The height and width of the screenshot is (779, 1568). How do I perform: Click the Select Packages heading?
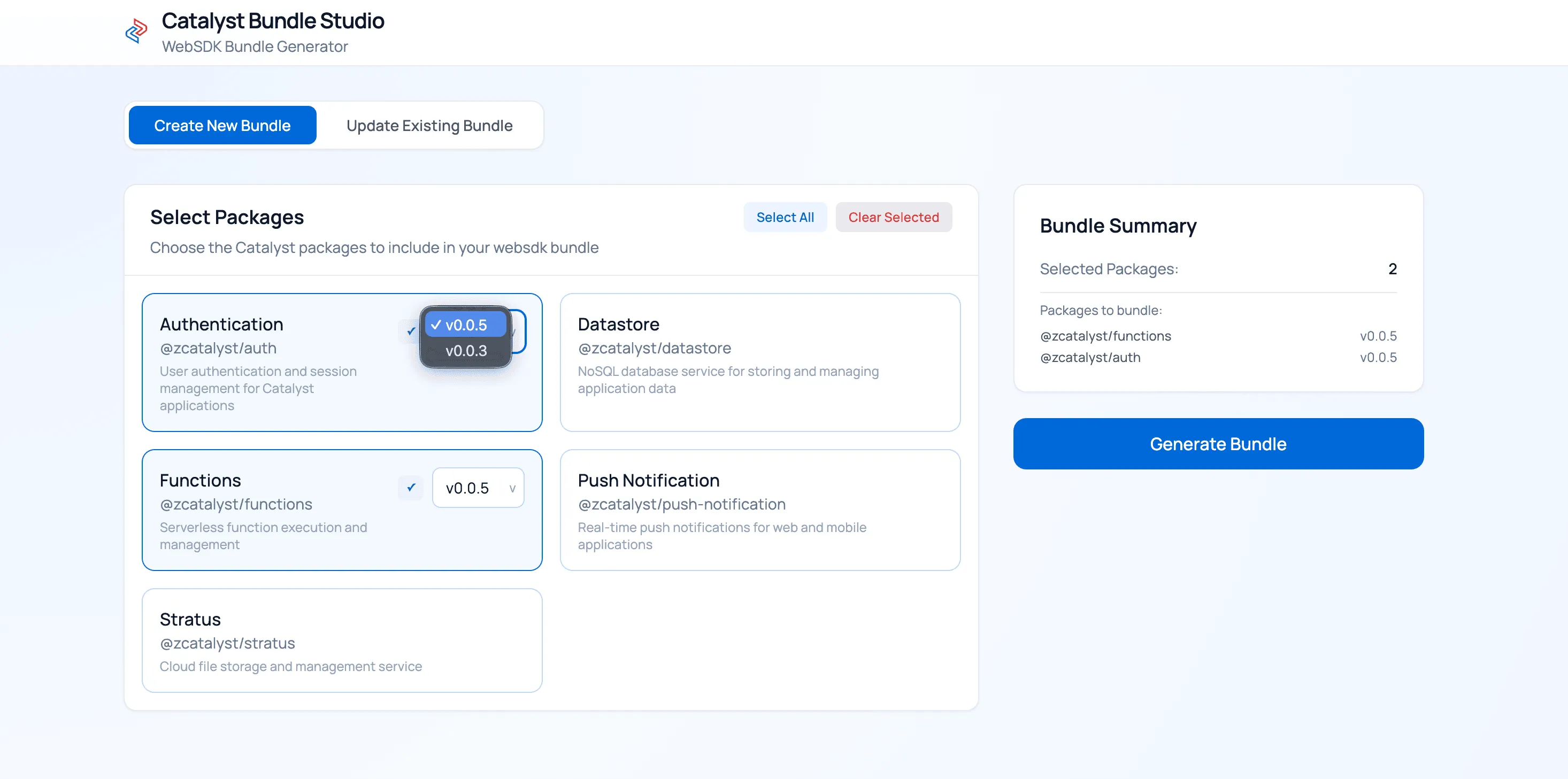tap(226, 217)
